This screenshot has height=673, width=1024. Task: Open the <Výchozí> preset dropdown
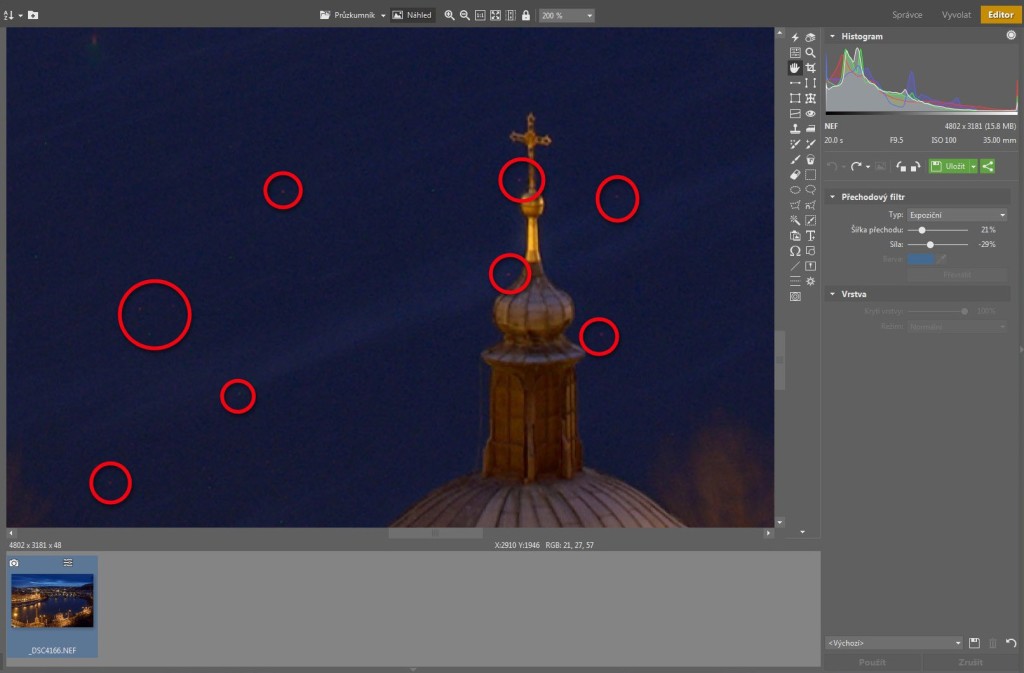pyautogui.click(x=894, y=643)
